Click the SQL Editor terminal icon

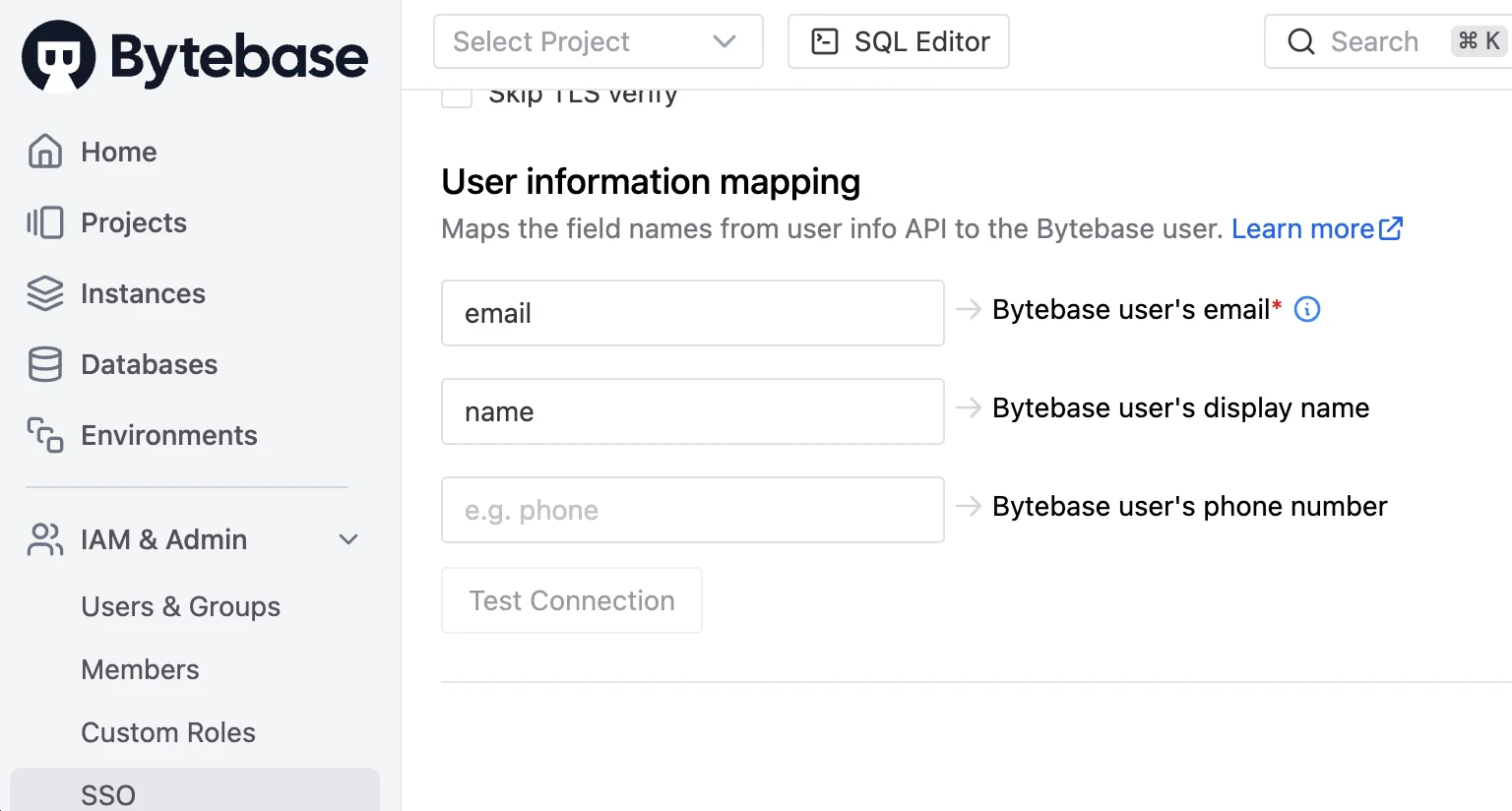[x=826, y=40]
